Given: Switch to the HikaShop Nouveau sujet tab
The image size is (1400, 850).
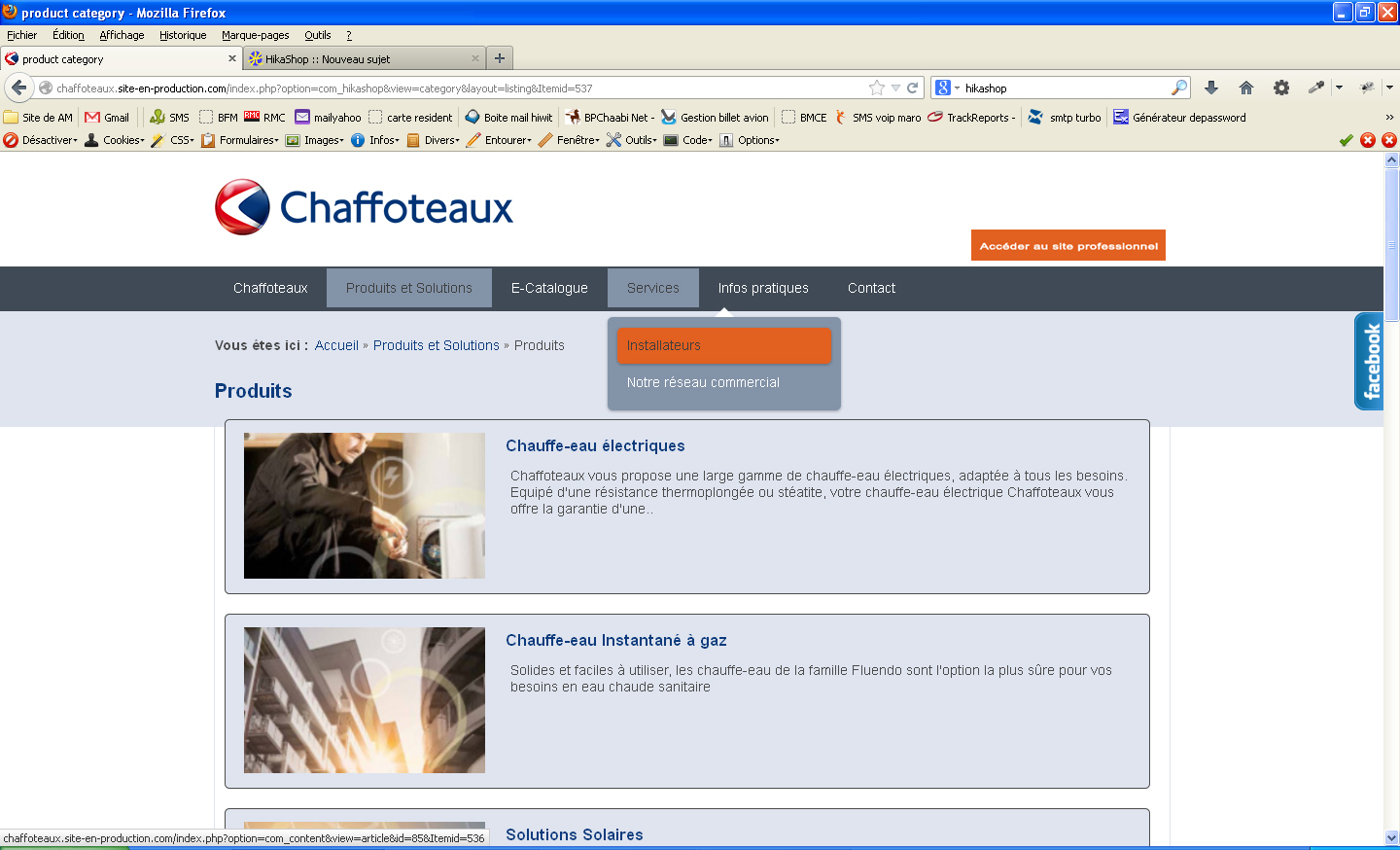Looking at the screenshot, I should pos(365,58).
